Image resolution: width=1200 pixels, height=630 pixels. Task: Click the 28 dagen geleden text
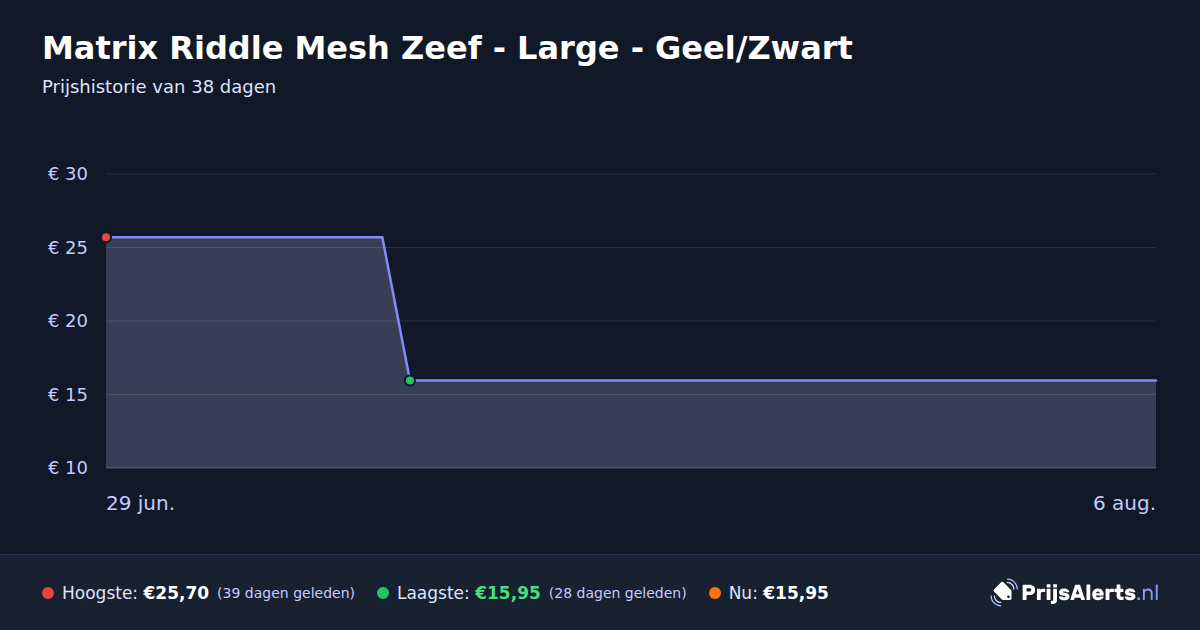click(618, 593)
